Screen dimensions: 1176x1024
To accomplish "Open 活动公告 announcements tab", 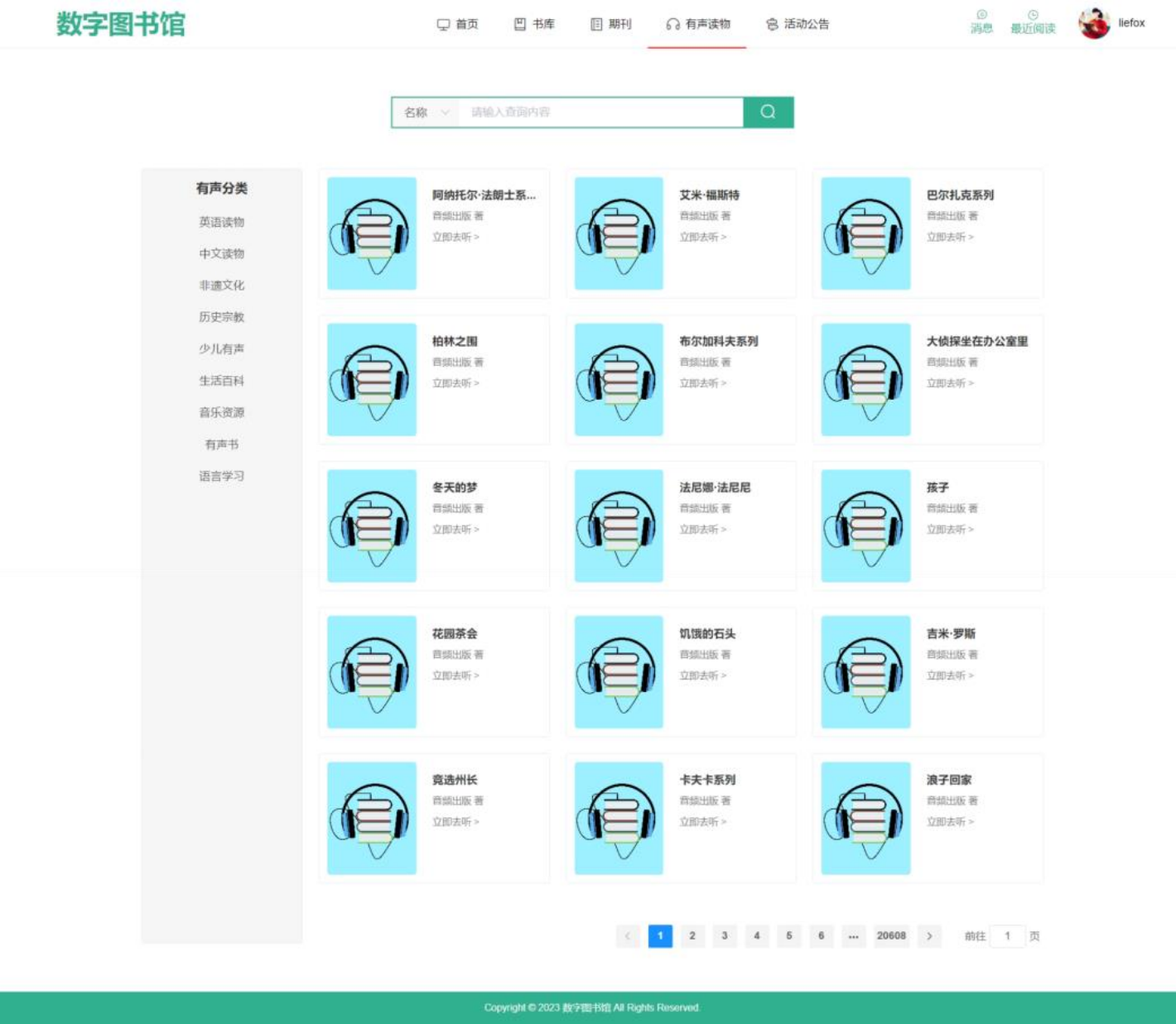I will point(798,24).
